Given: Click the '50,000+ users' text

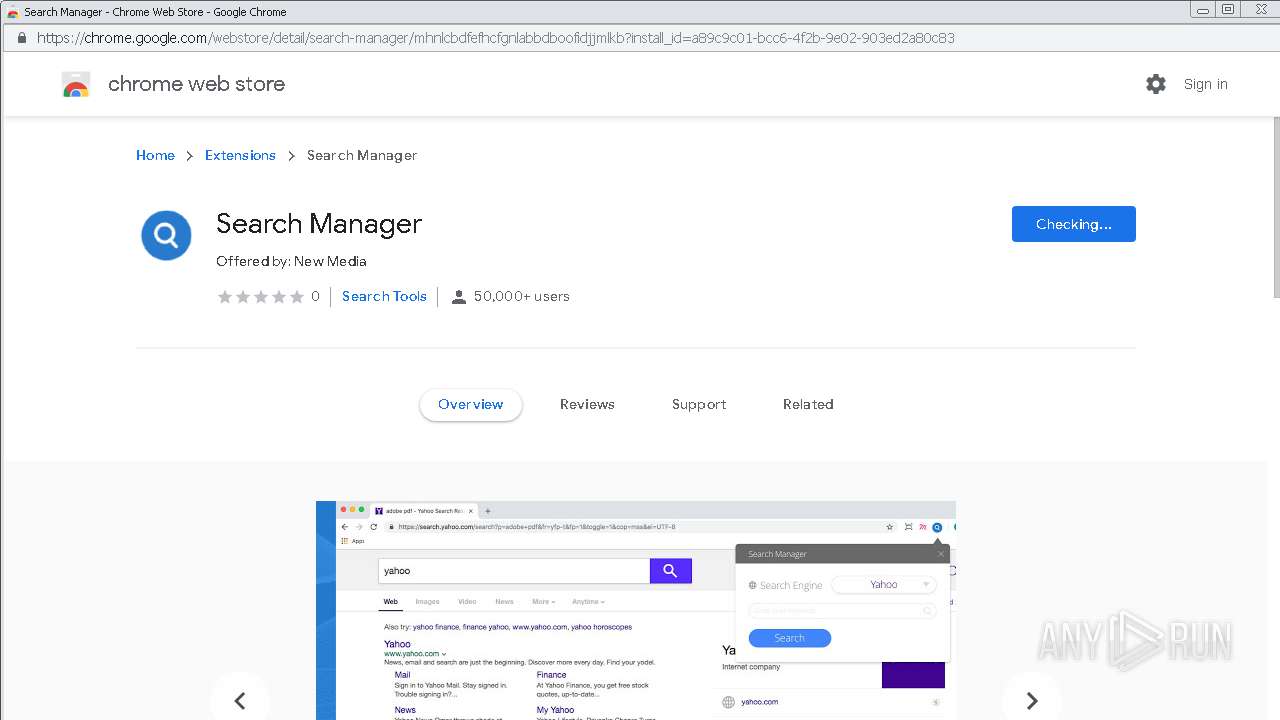Looking at the screenshot, I should click(522, 296).
